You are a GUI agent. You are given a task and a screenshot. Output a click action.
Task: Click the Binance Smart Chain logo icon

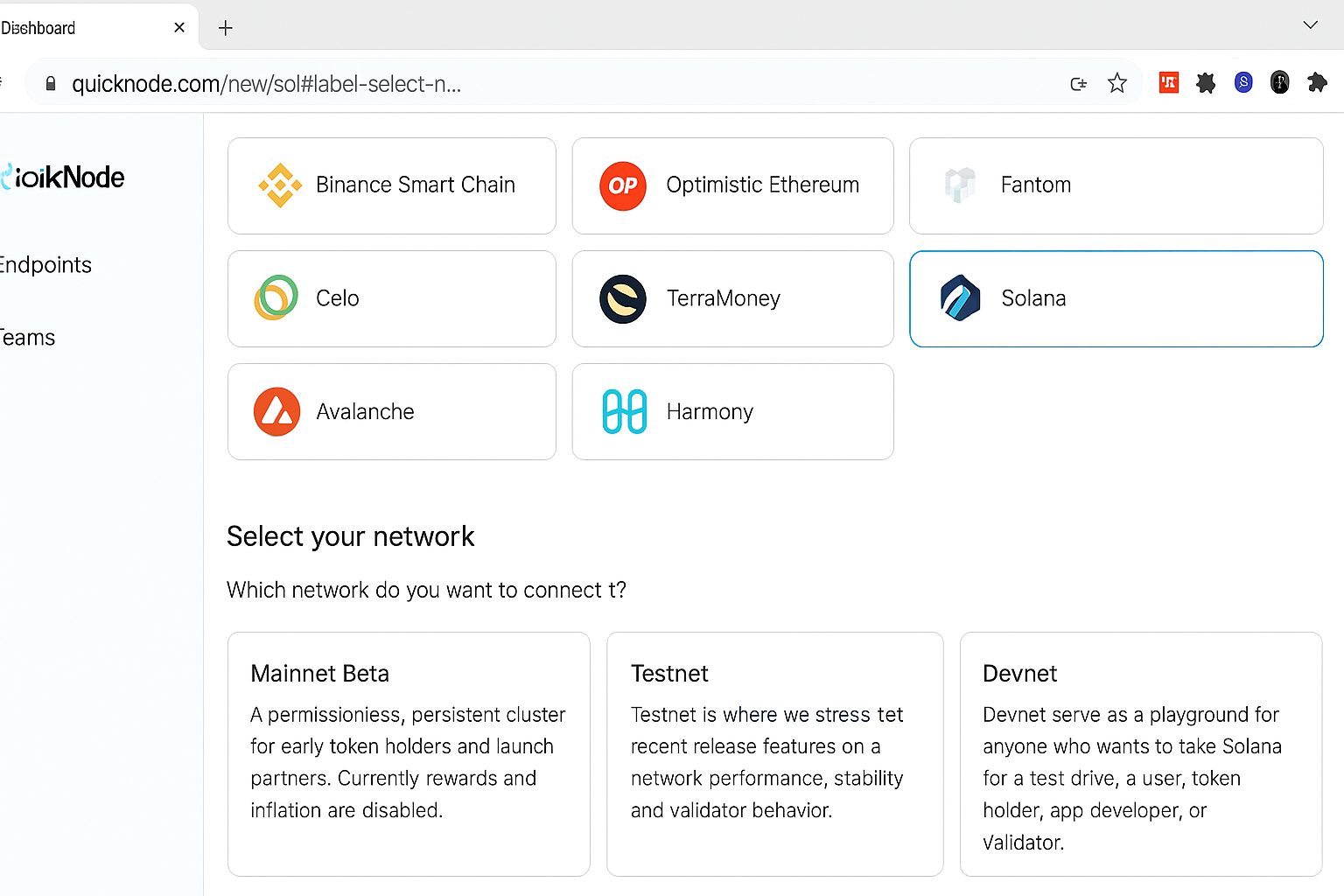(x=280, y=185)
